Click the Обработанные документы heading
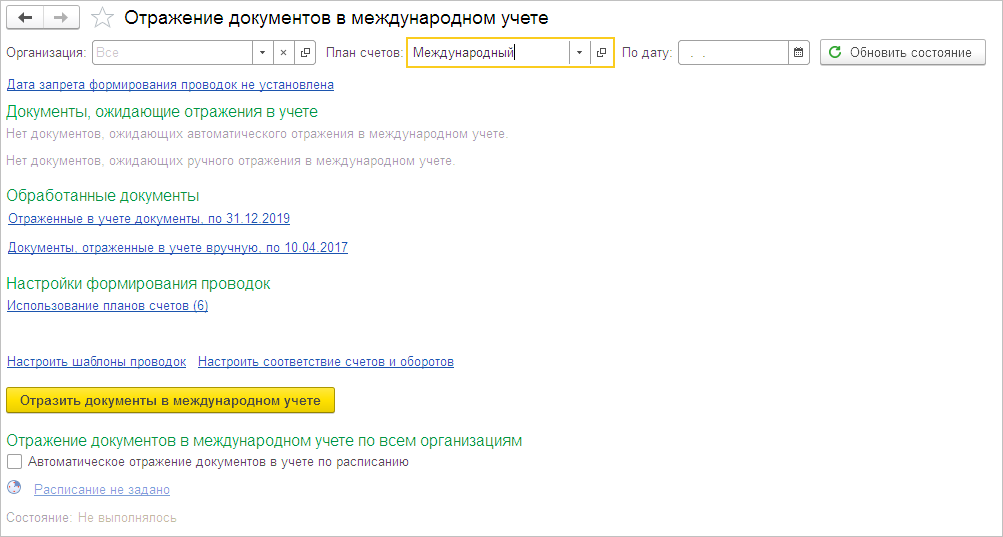 tap(103, 195)
